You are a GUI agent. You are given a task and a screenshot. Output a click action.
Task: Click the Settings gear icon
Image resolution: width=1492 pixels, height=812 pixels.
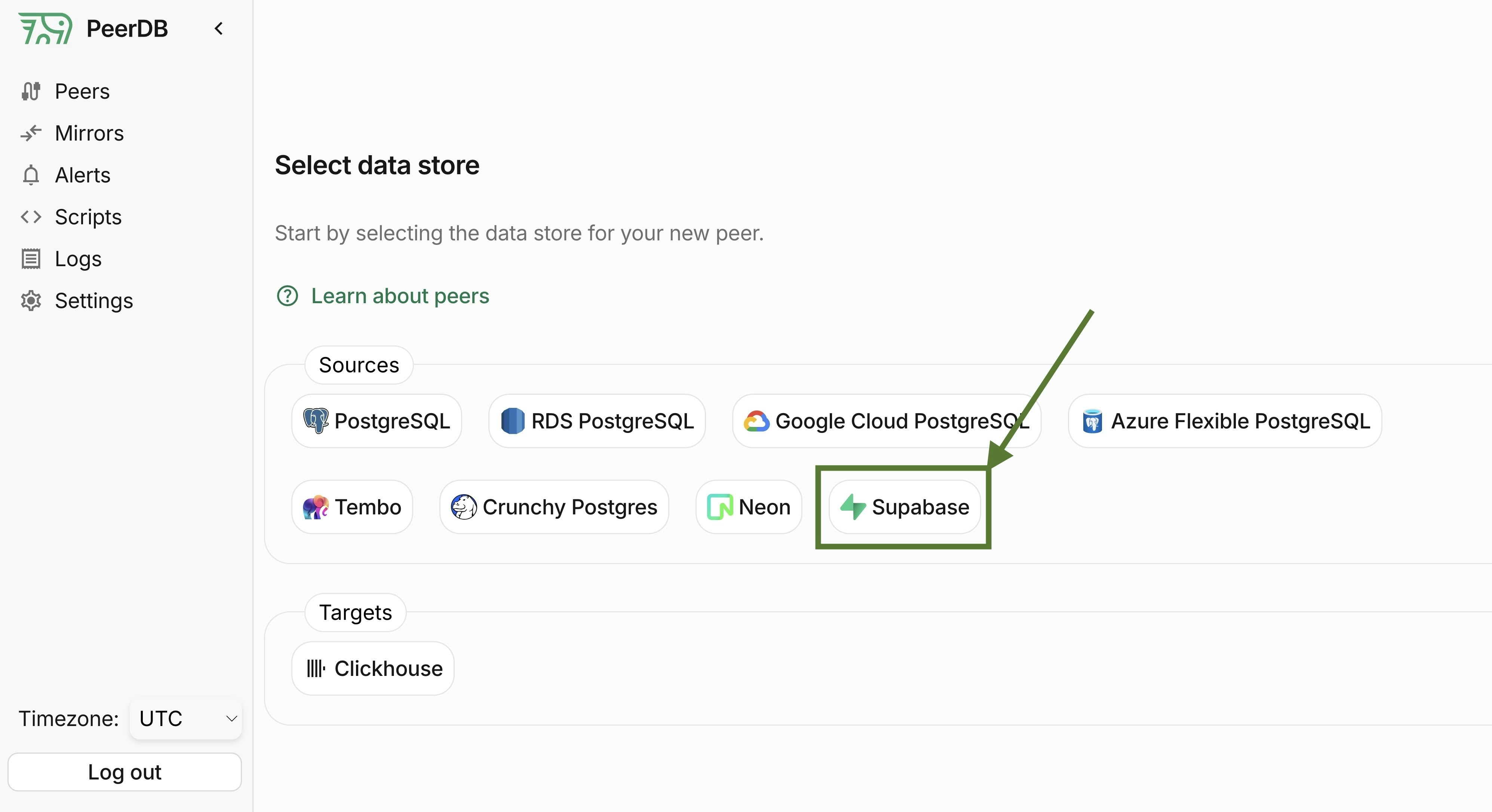tap(31, 301)
